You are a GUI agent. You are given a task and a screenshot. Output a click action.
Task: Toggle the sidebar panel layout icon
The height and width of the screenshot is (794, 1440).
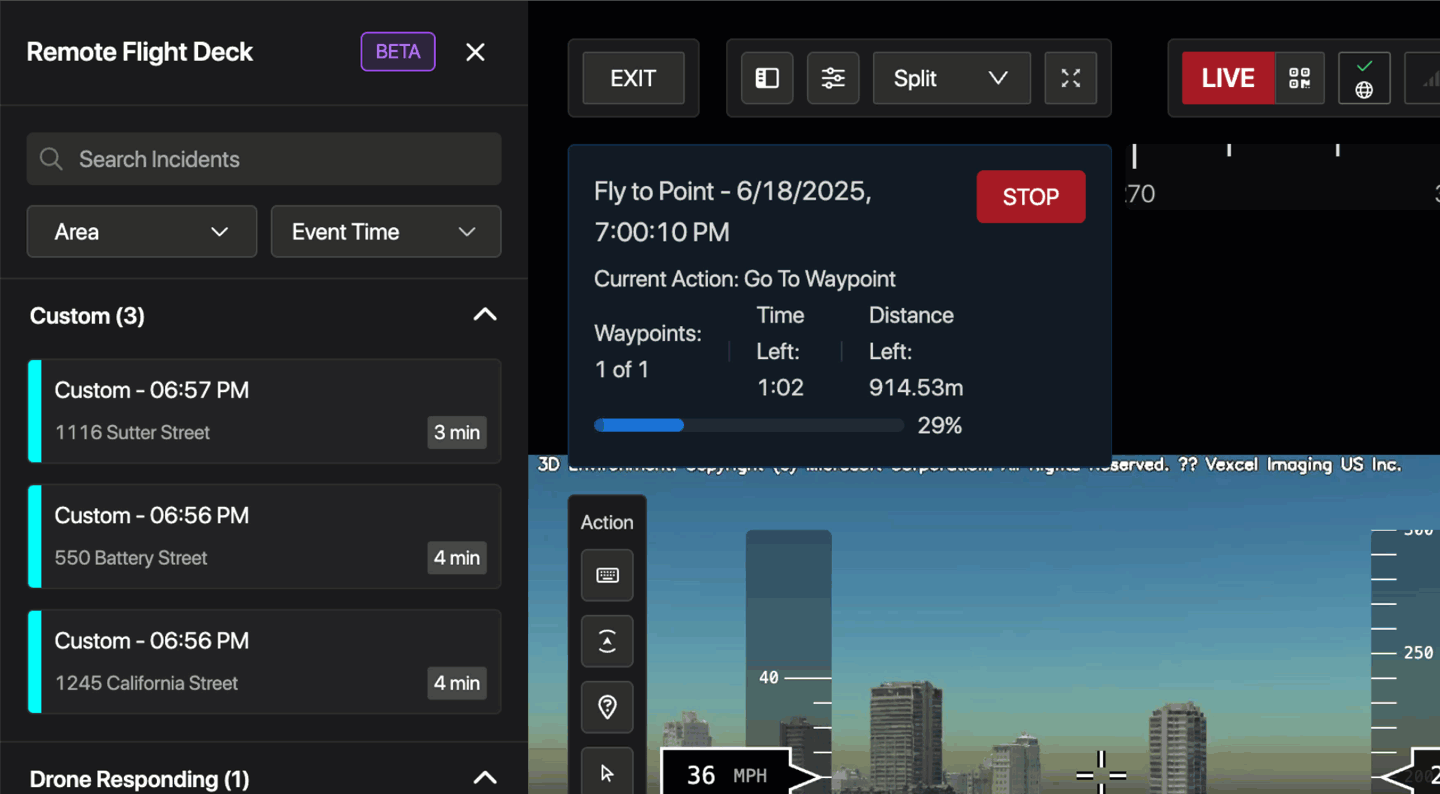pyautogui.click(x=767, y=78)
